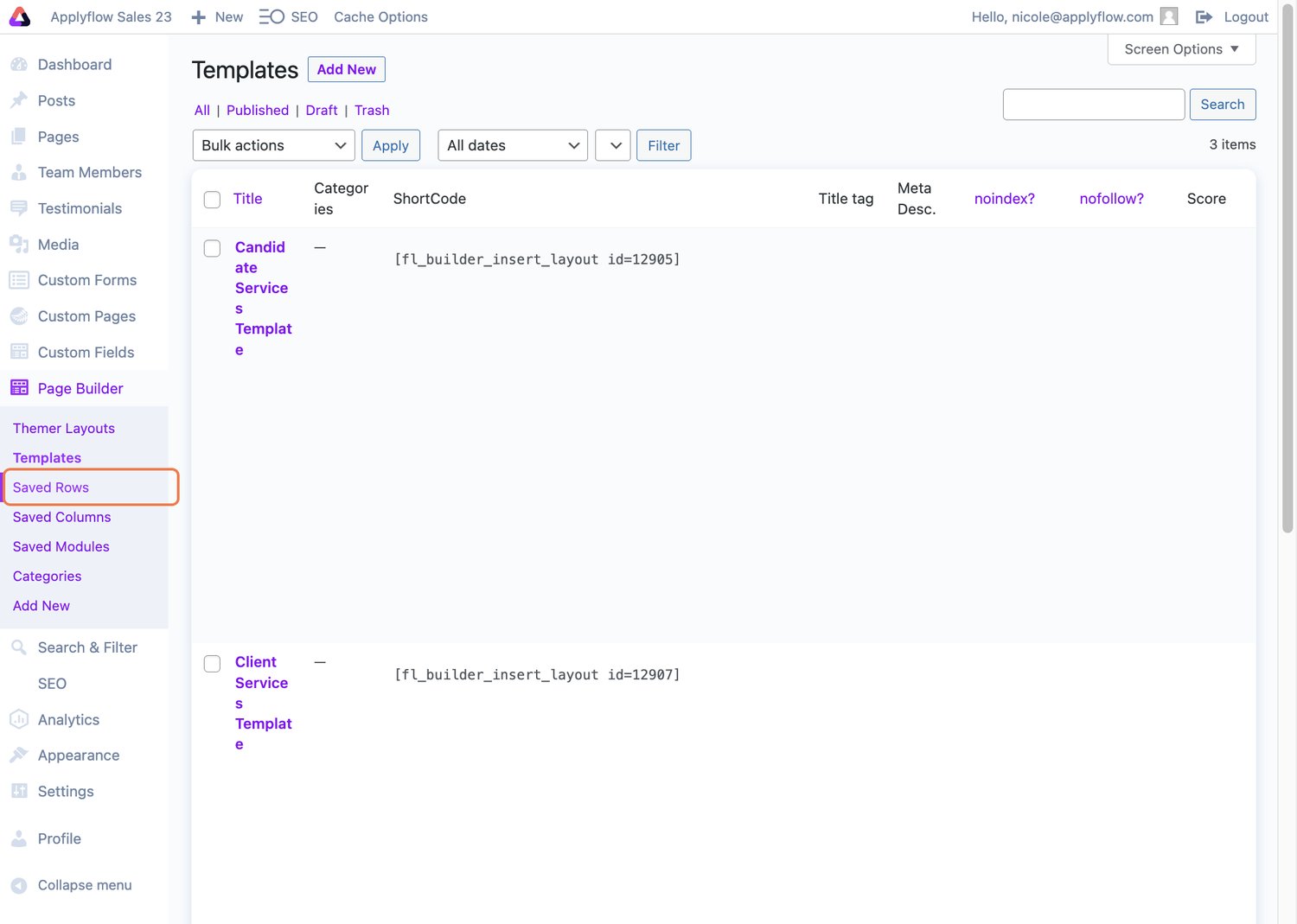Toggle the select-all checkbox in table header

pyautogui.click(x=212, y=200)
